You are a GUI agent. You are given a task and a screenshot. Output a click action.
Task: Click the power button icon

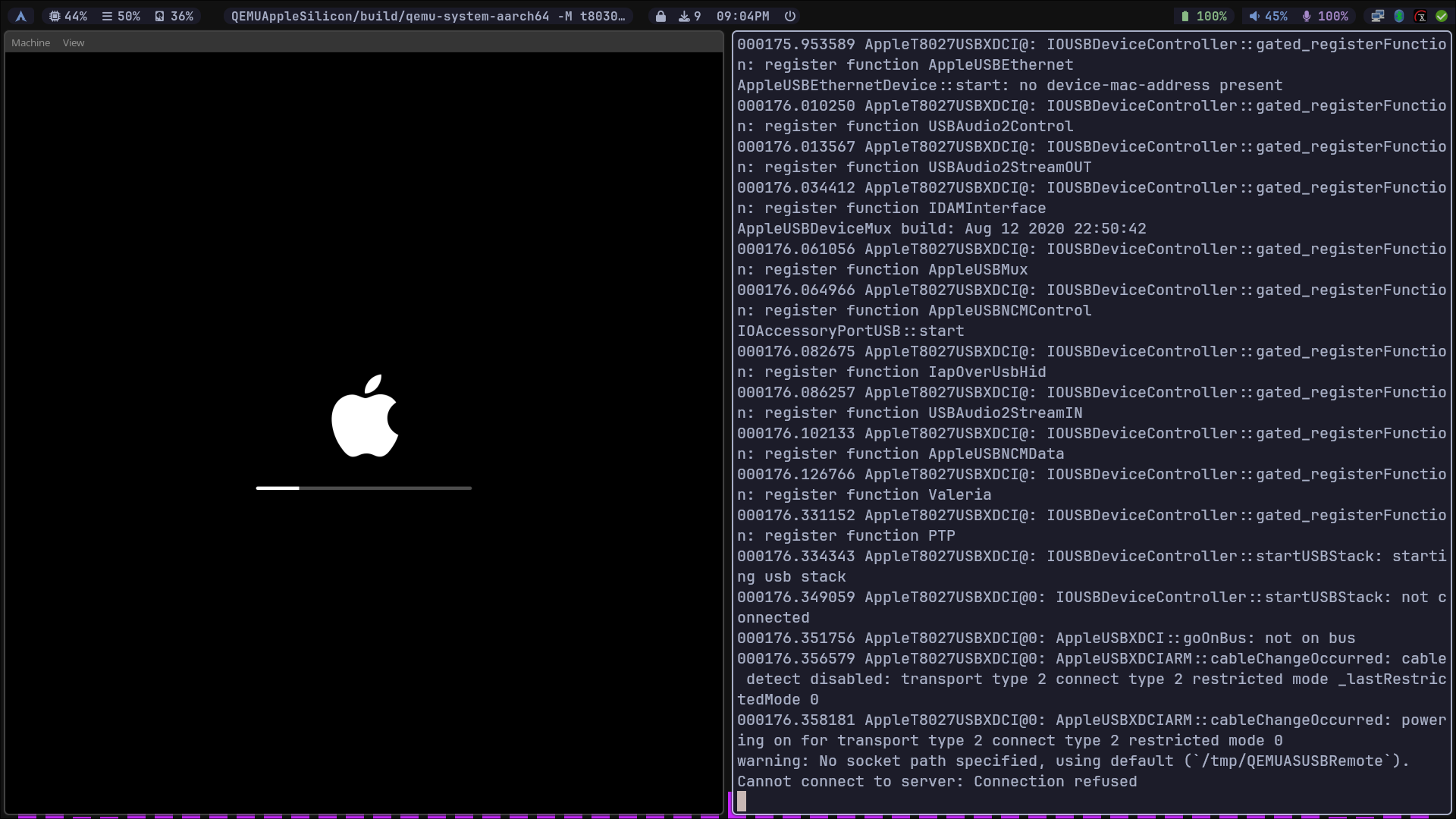click(790, 16)
